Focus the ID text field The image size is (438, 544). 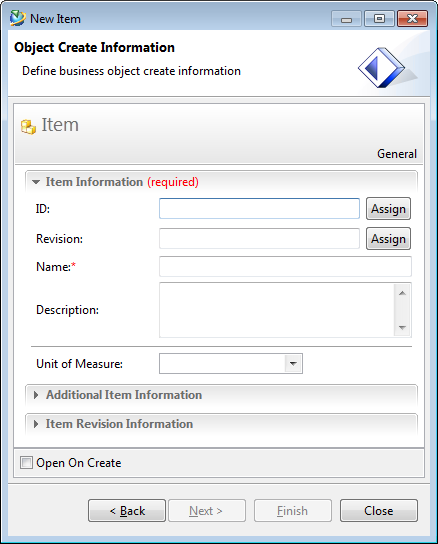[x=259, y=209]
